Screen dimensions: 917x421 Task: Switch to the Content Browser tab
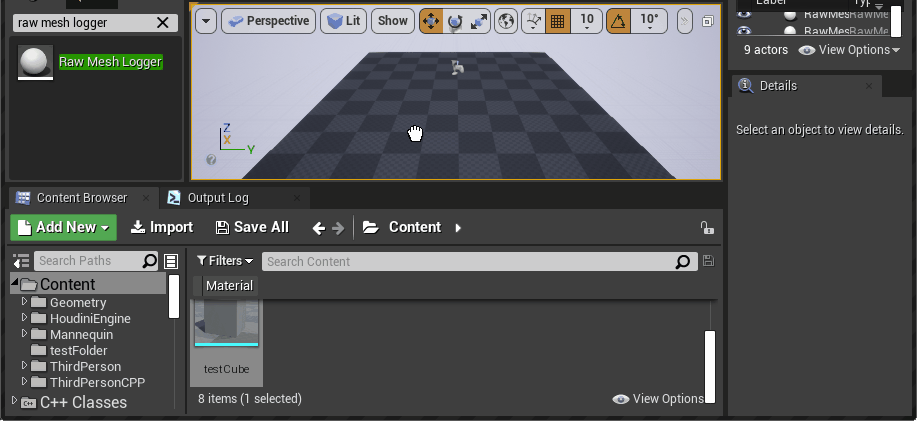81,198
